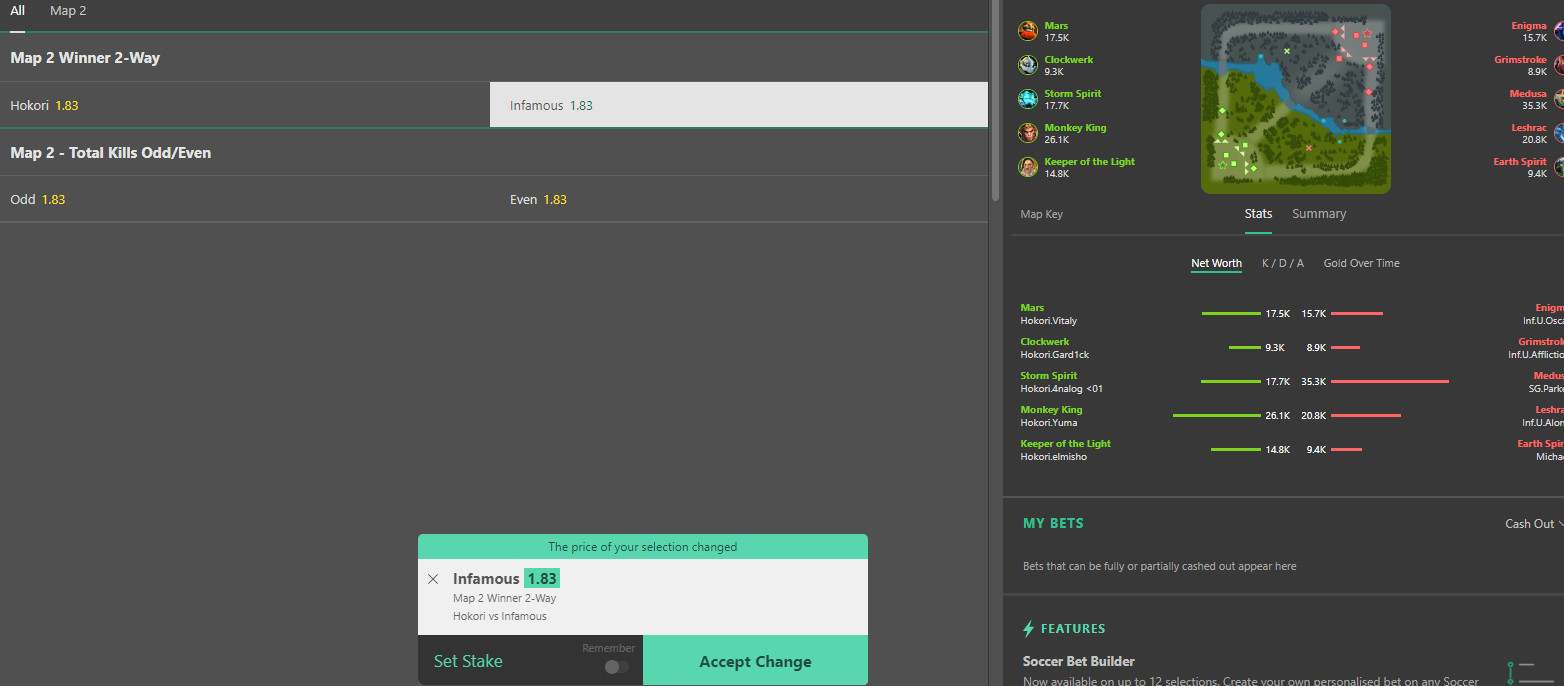Click the Hokori.4nalog player name

pyautogui.click(x=1062, y=389)
